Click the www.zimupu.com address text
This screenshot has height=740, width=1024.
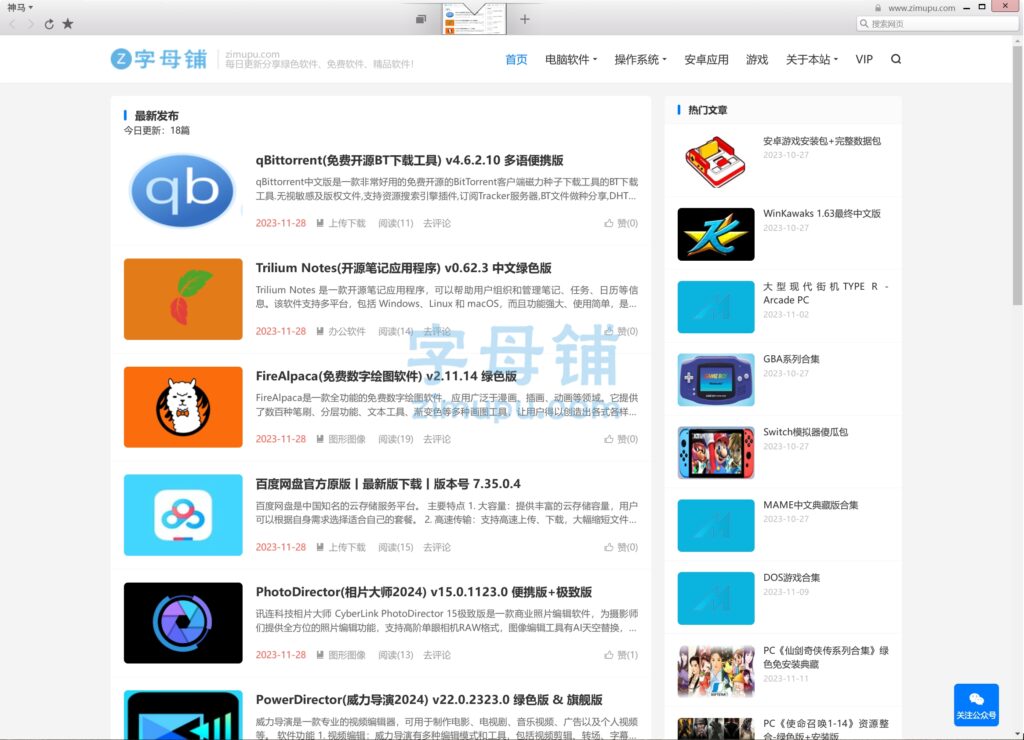(921, 8)
